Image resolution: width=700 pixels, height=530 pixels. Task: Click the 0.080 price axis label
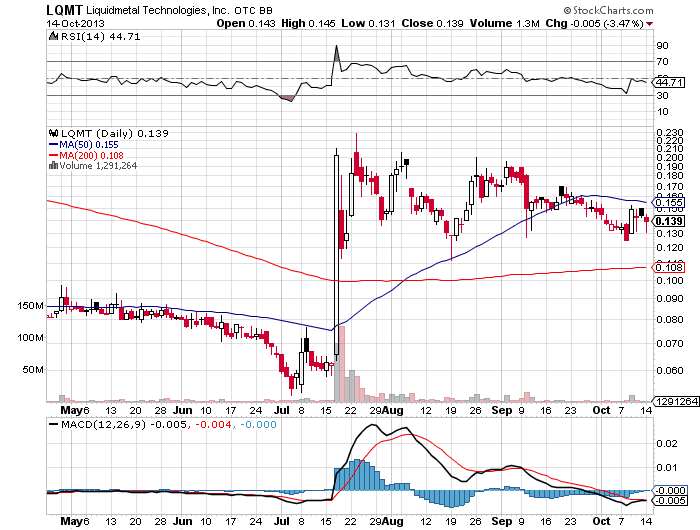pos(670,319)
